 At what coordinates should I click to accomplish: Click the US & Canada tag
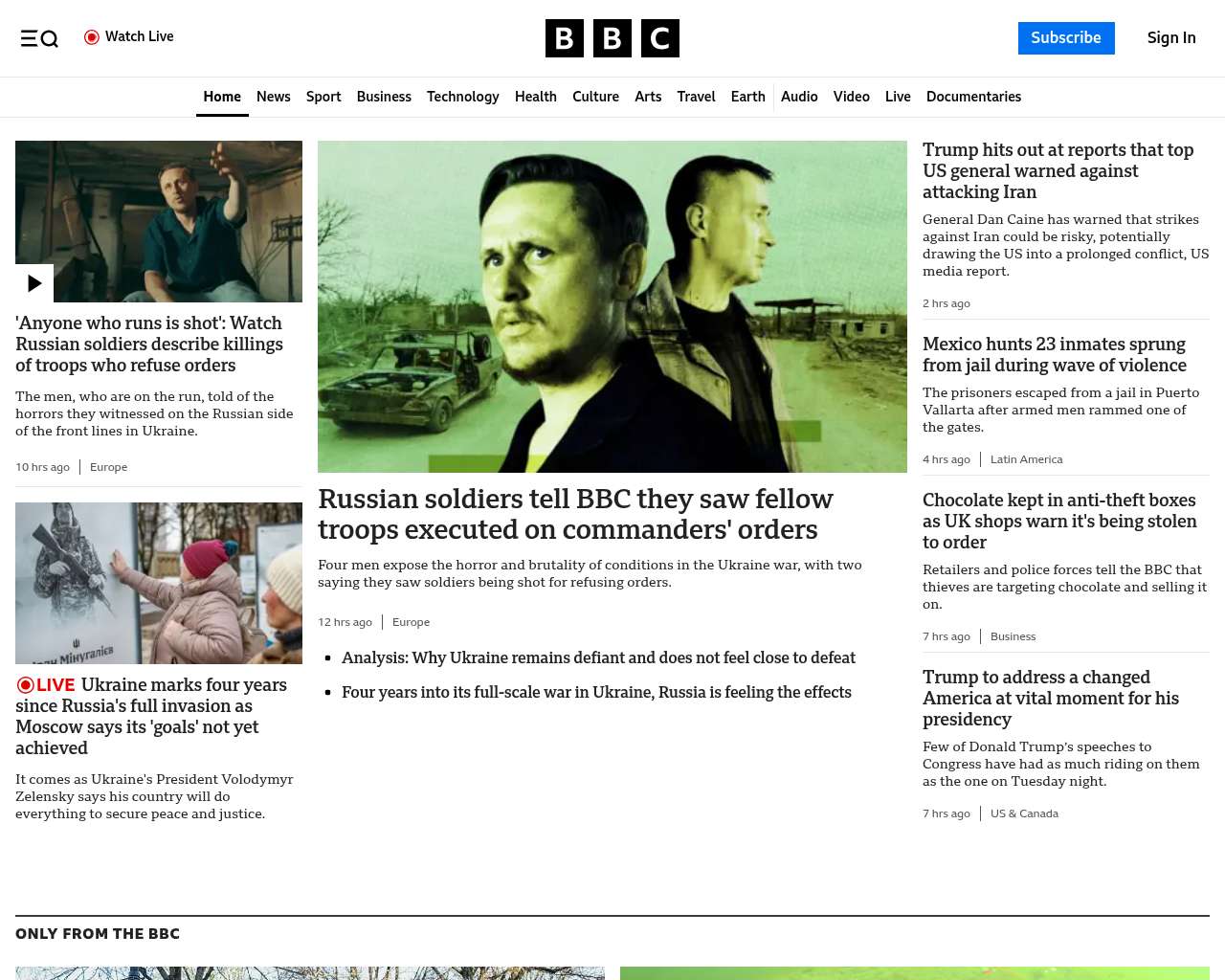[x=1024, y=813]
